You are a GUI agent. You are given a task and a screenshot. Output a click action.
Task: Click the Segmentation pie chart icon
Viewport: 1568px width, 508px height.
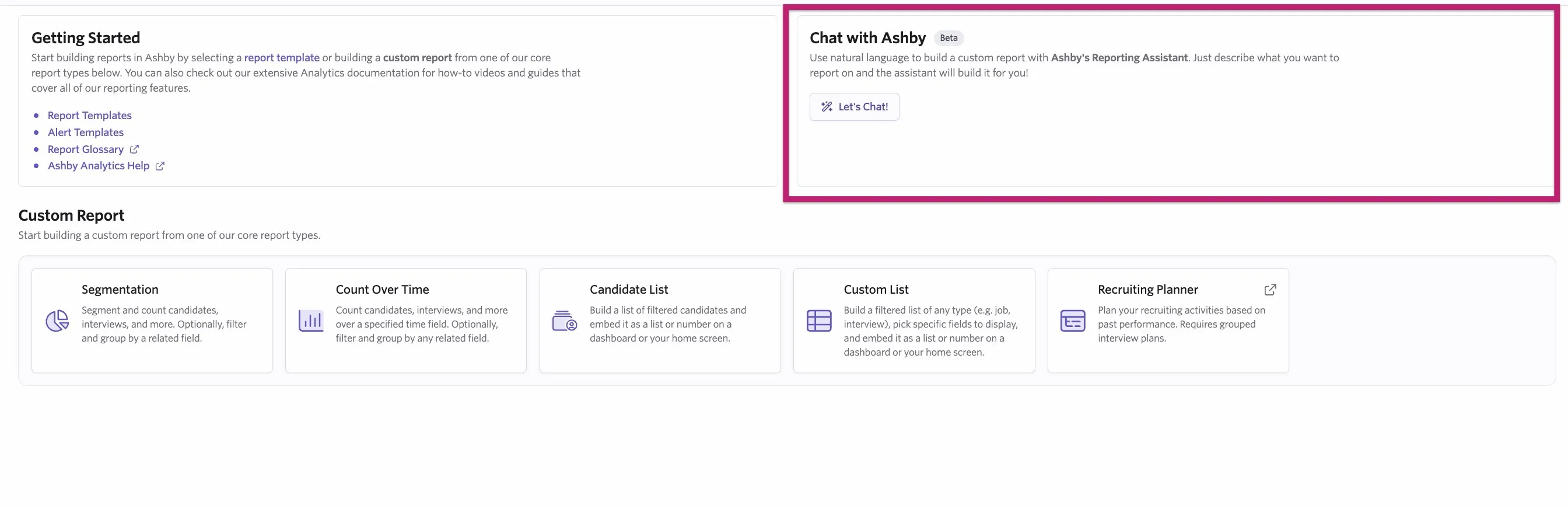tap(57, 321)
